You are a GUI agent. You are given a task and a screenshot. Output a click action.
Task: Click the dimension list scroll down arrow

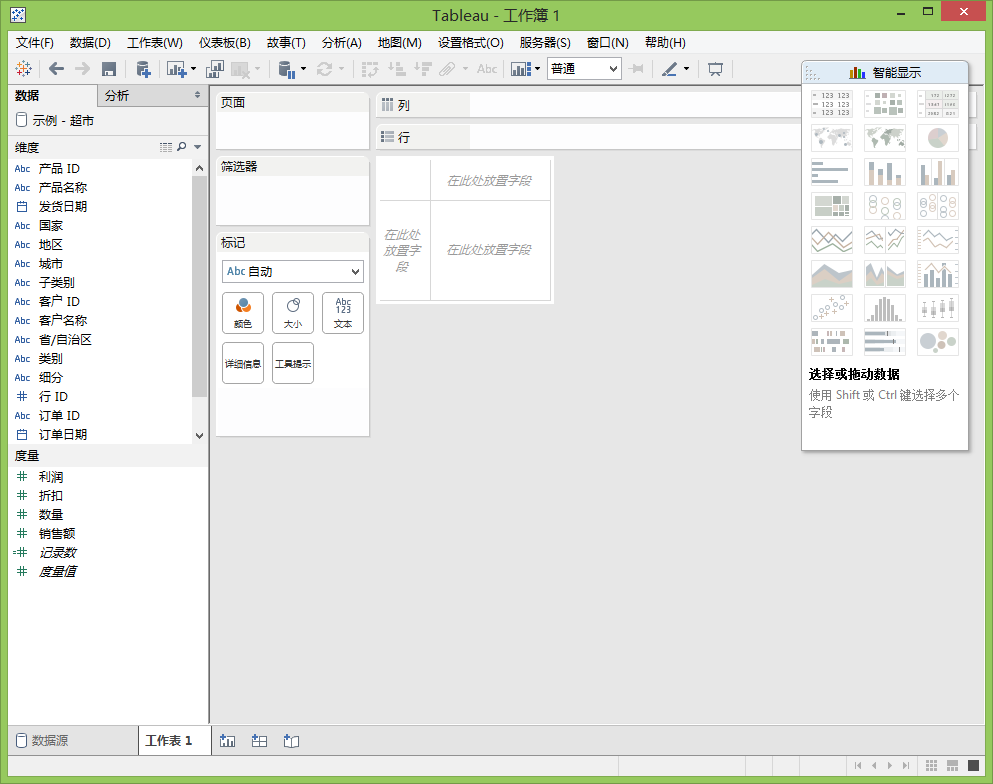click(199, 436)
